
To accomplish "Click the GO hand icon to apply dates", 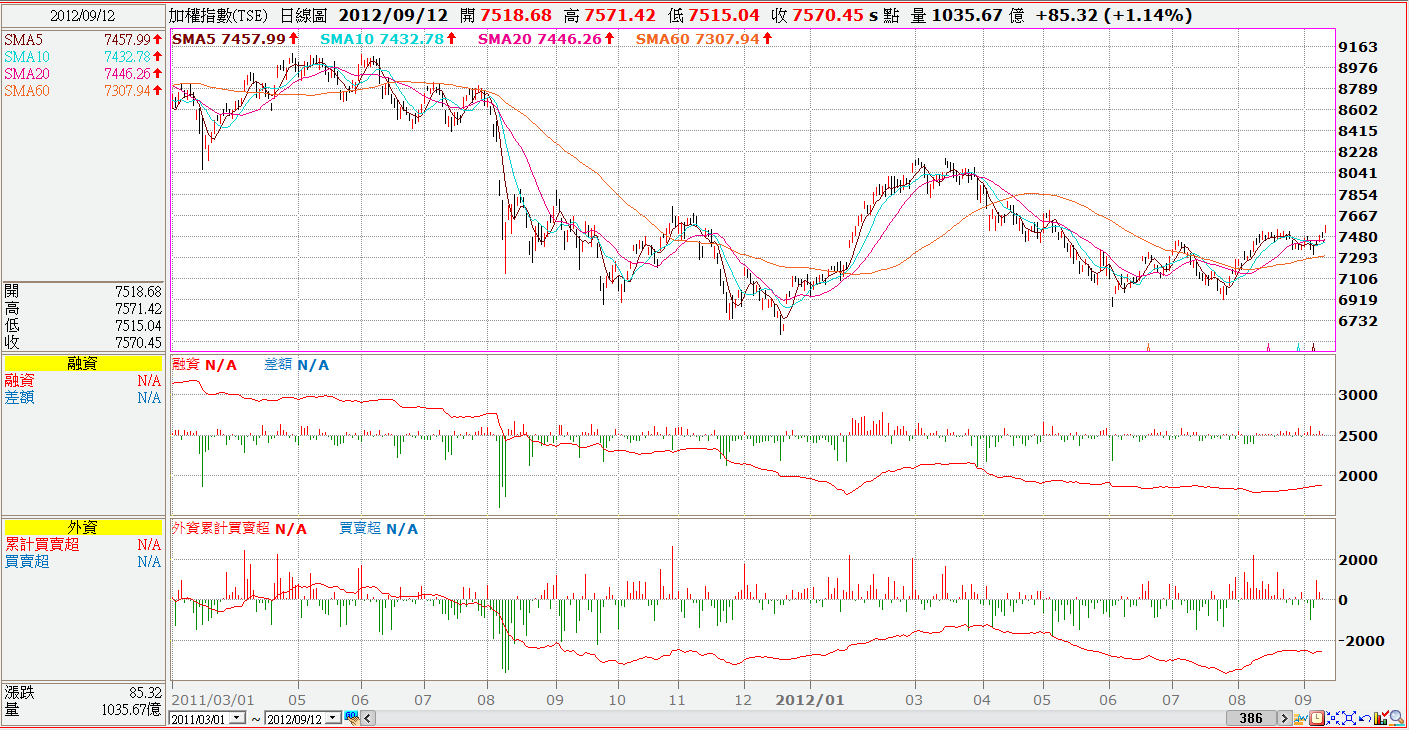I will click(x=353, y=718).
